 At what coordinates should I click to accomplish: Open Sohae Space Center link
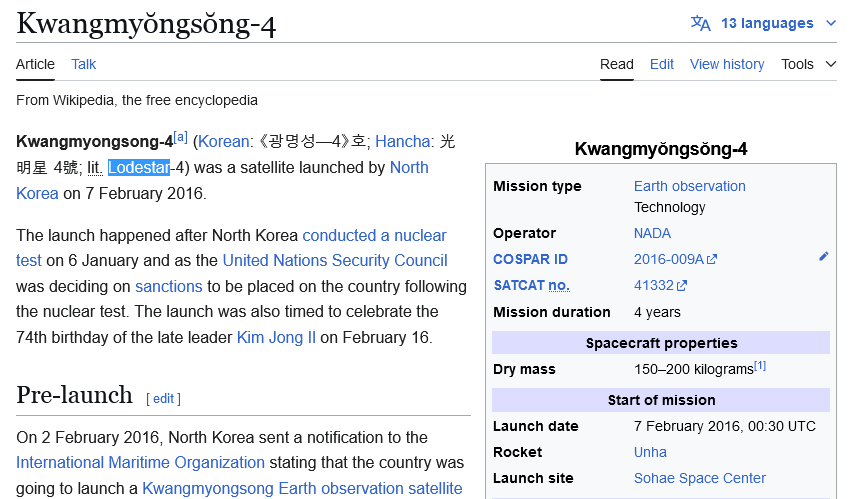(x=700, y=478)
